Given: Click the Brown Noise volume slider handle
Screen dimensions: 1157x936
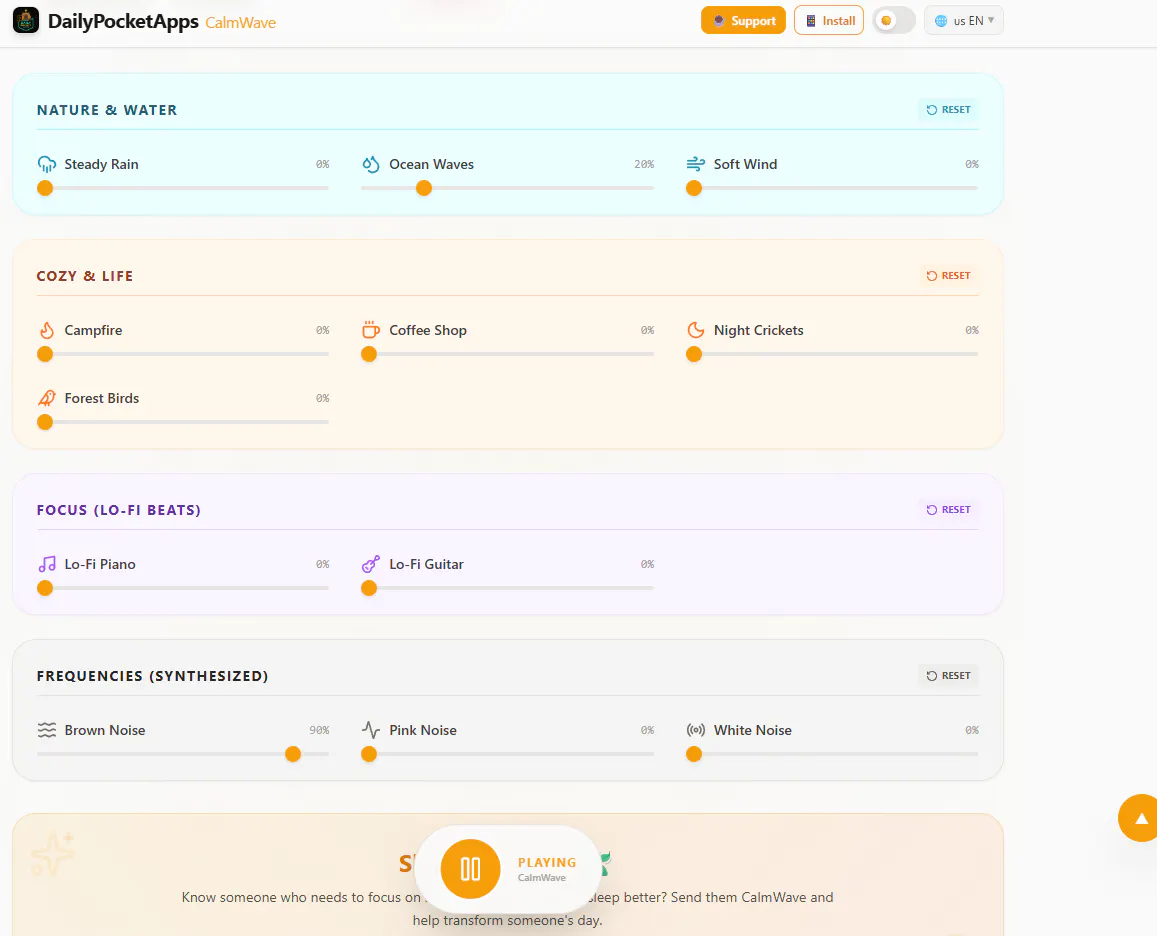Looking at the screenshot, I should pyautogui.click(x=293, y=754).
